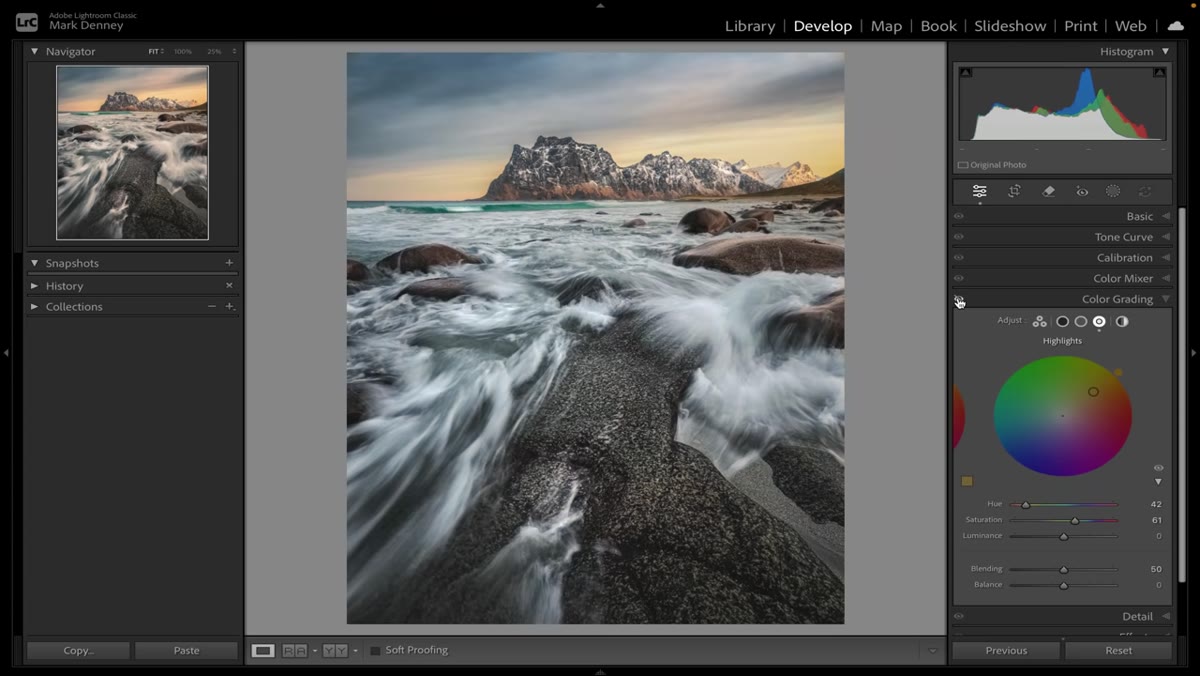The width and height of the screenshot is (1200, 676).
Task: Enable Soft Proofing checkbox
Action: tap(375, 650)
